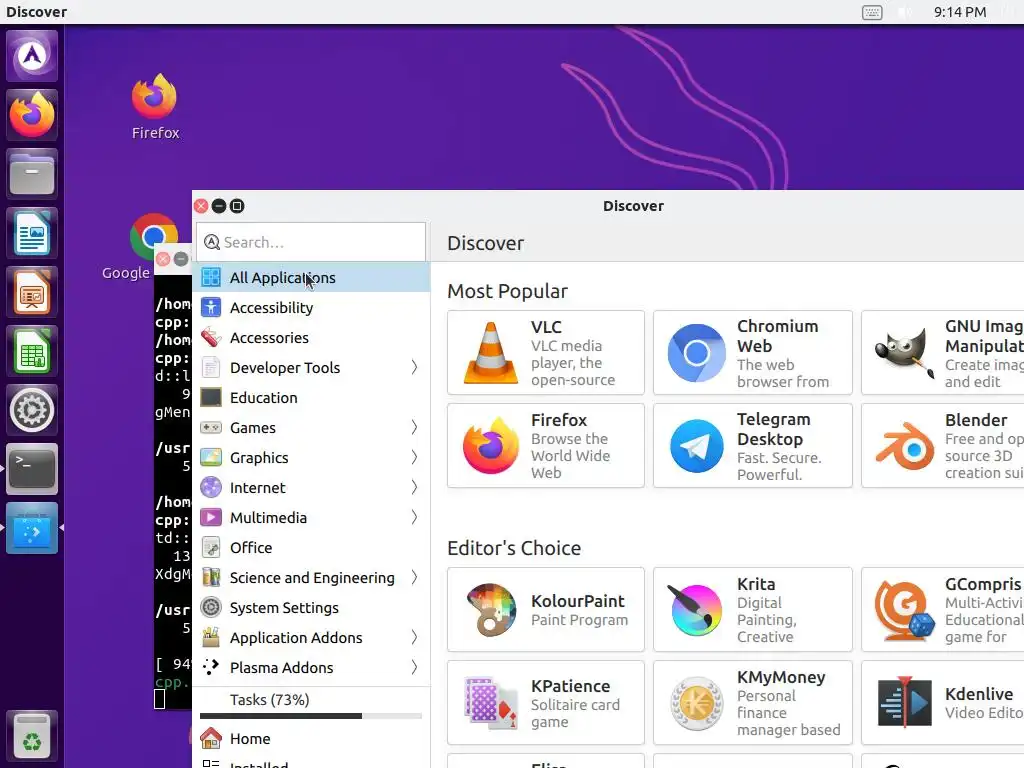The width and height of the screenshot is (1024, 768).
Task: Open the Chromium Web app card
Action: 752,353
